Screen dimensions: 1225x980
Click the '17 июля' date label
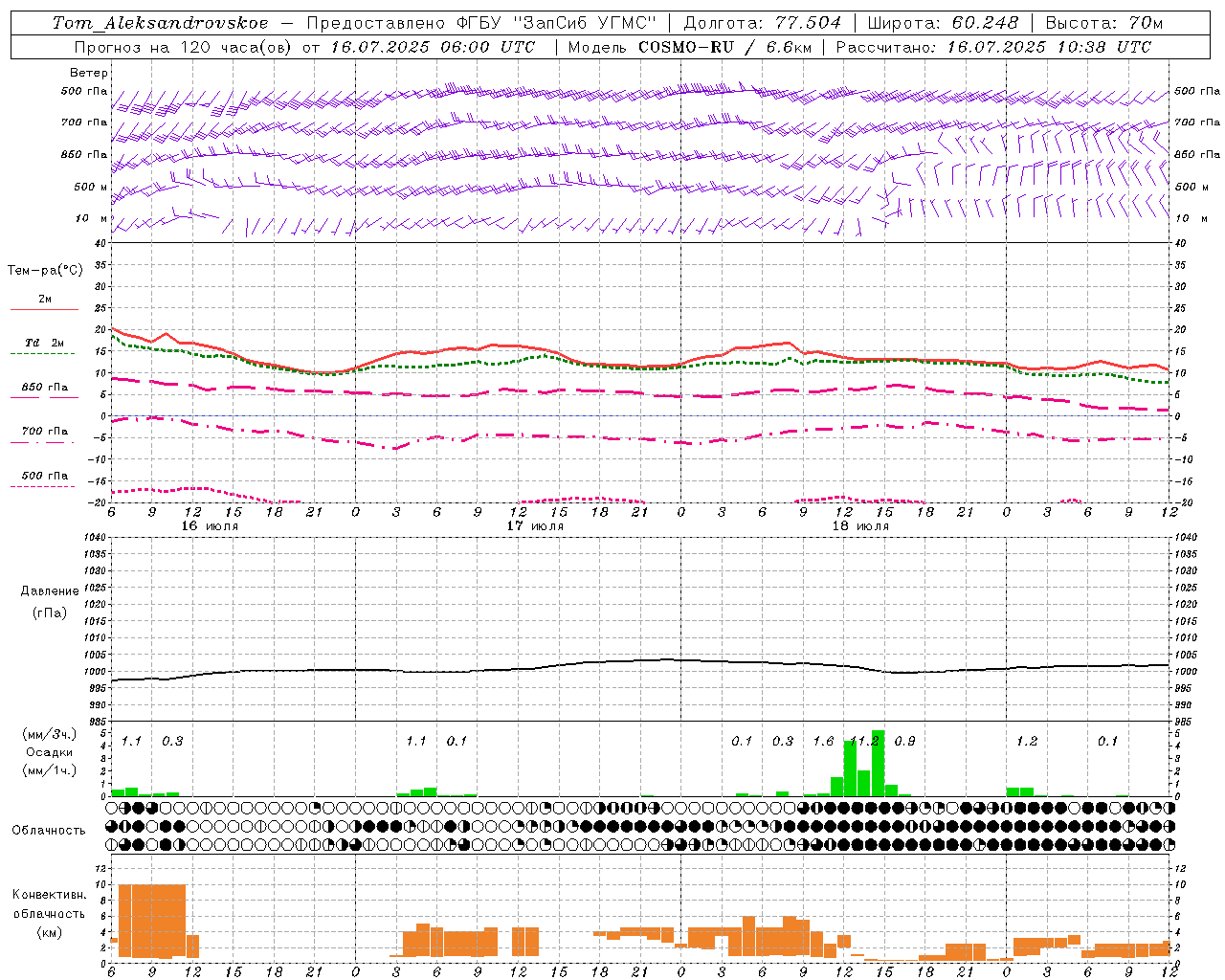(535, 526)
